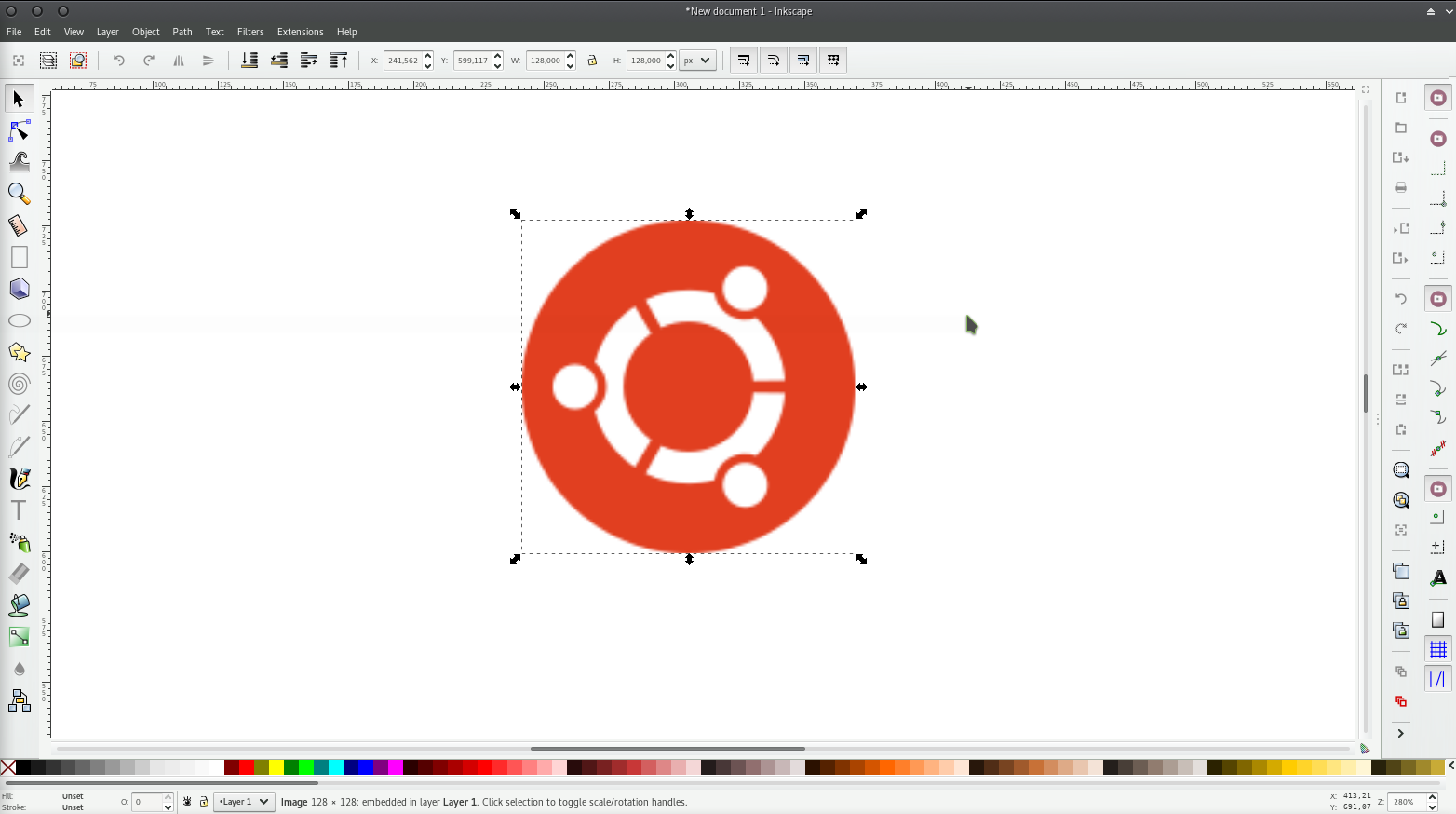This screenshot has height=814, width=1456.
Task: Click the Print document icon
Action: 1401,187
